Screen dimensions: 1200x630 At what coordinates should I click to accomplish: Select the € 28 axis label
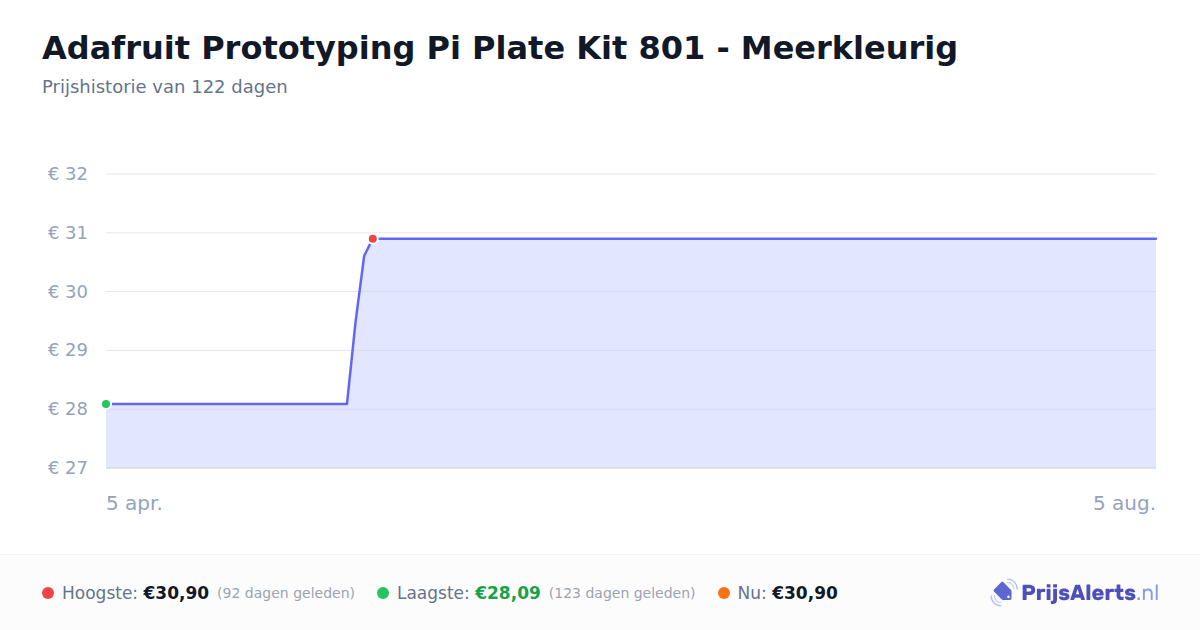pyautogui.click(x=68, y=409)
